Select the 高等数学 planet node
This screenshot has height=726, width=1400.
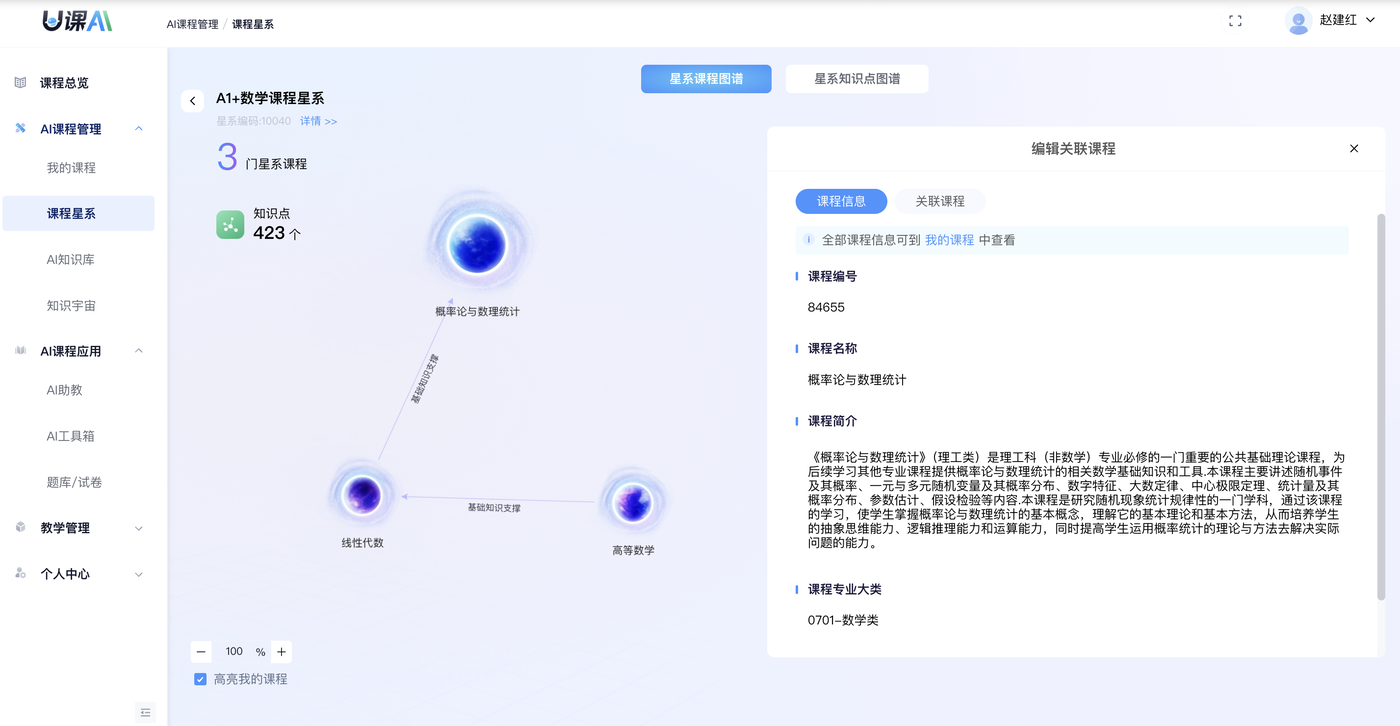(633, 502)
